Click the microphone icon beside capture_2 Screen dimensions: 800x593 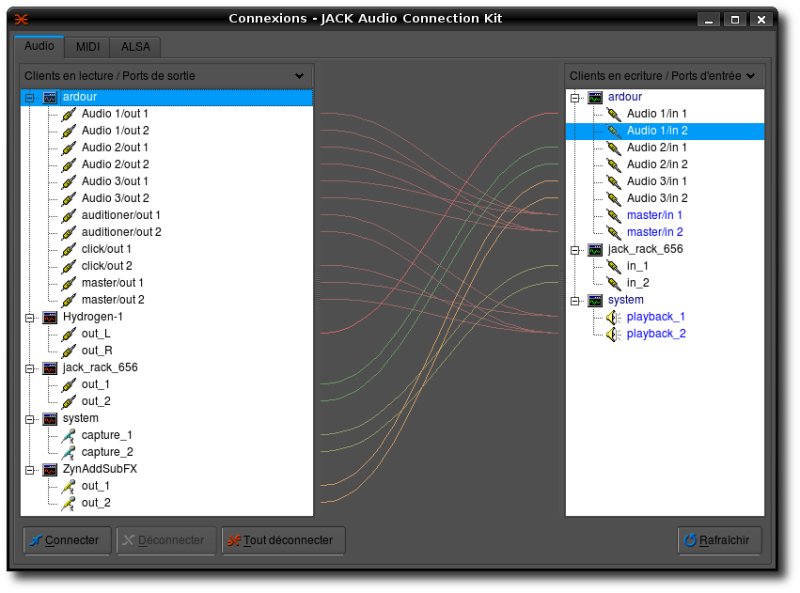68,453
